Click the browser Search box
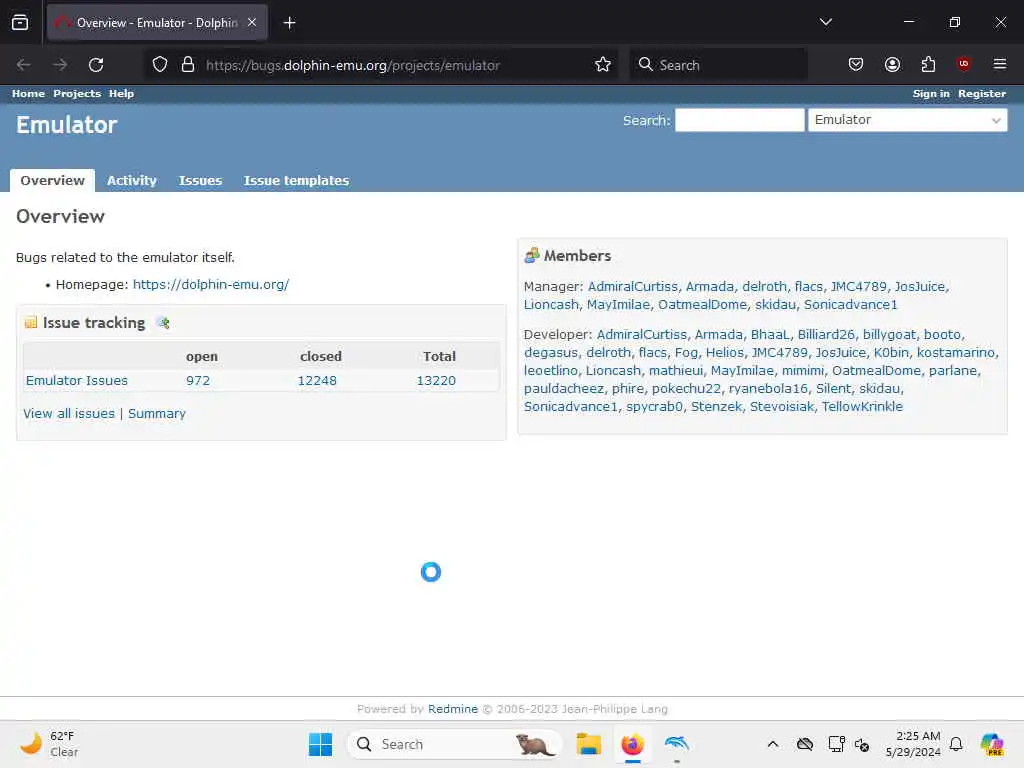Screen dimensions: 1024x768 click(718, 65)
